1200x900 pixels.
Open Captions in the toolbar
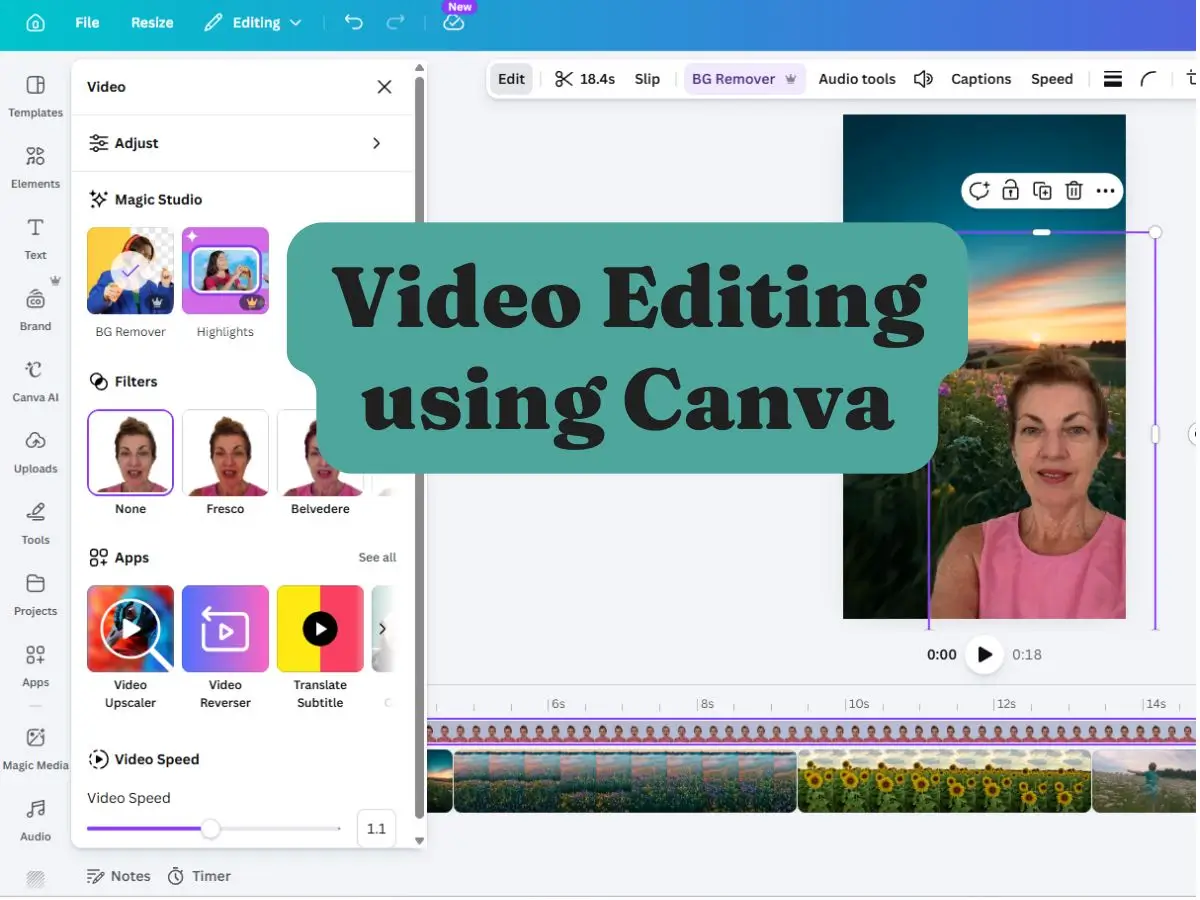(x=981, y=79)
